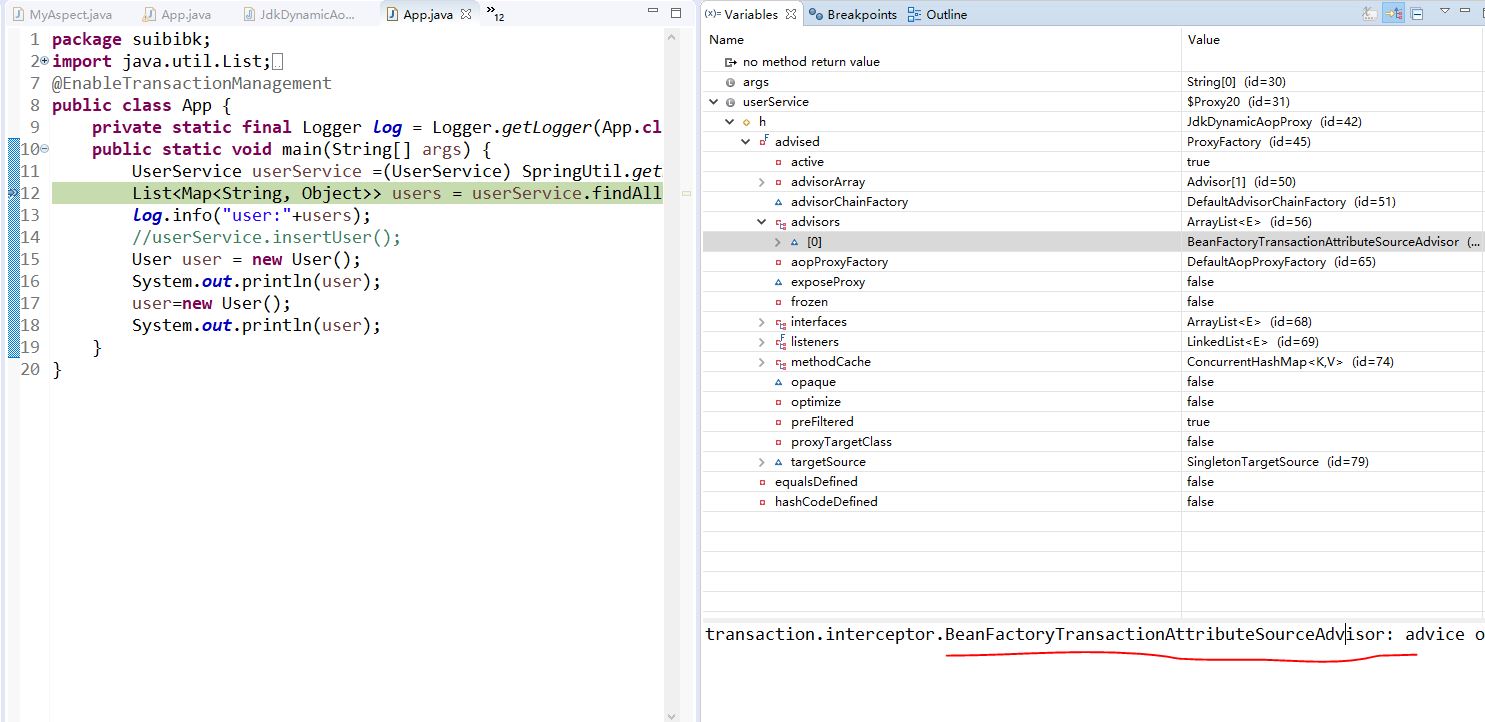The height and width of the screenshot is (722, 1485).
Task: Collapse the advised tree node
Action: coord(745,142)
